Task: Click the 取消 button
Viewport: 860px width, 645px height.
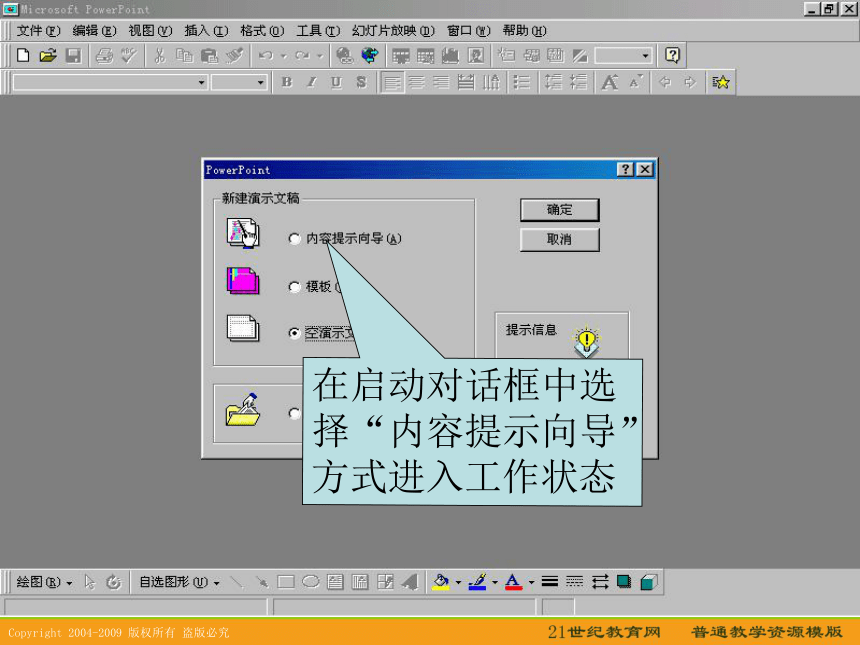Action: point(559,240)
